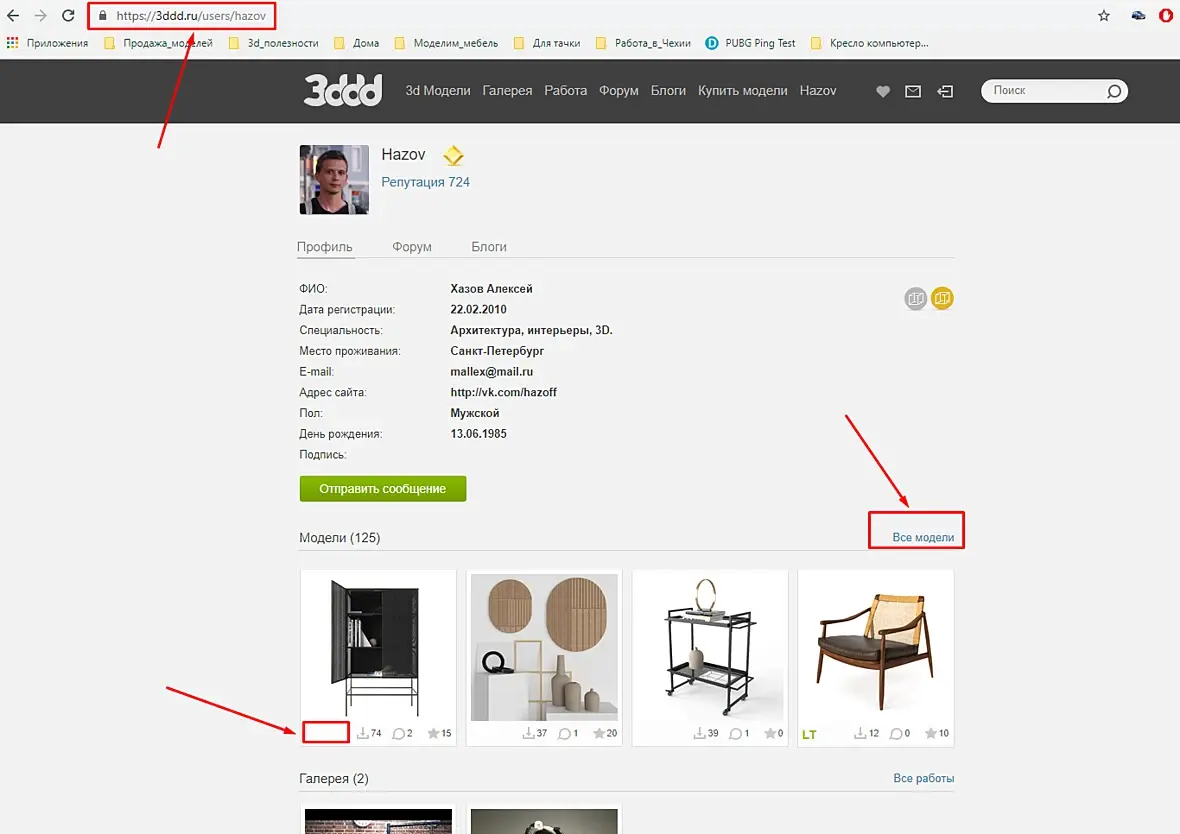1180x834 pixels.
Task: Open the bar cart model thumbnail
Action: pyautogui.click(x=710, y=647)
